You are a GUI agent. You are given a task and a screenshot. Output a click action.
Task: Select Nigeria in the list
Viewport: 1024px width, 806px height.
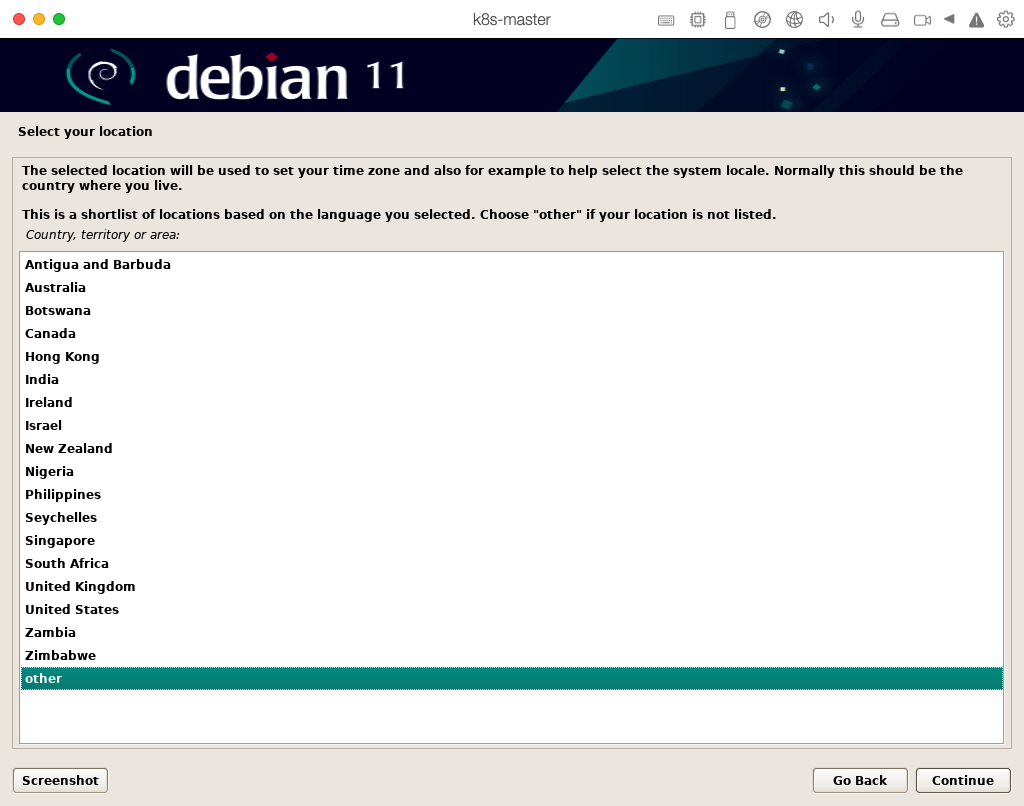pyautogui.click(x=511, y=472)
